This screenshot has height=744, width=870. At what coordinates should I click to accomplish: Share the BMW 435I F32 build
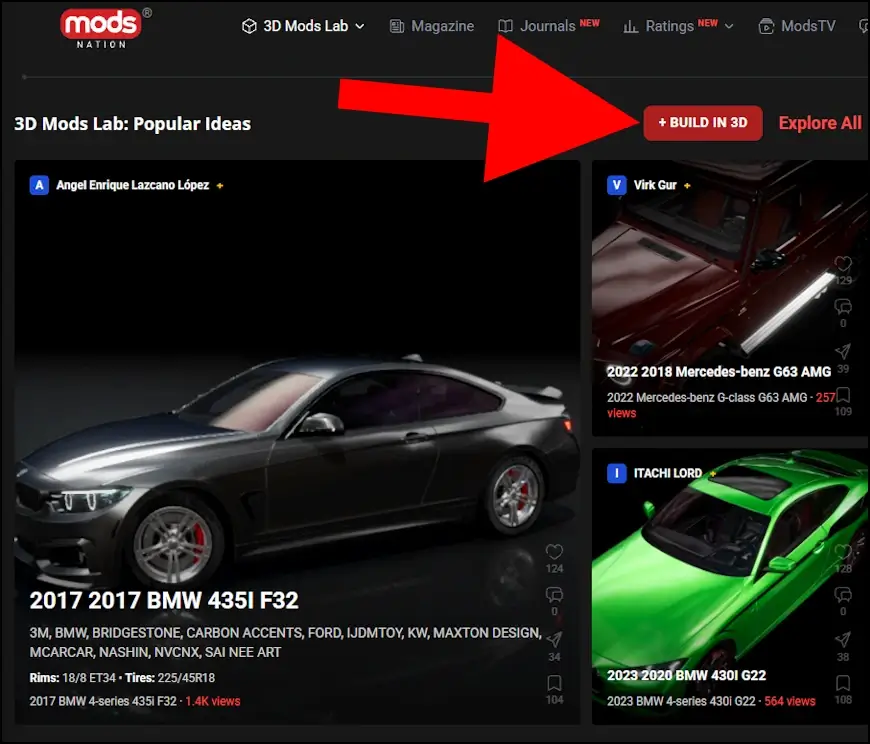click(554, 639)
